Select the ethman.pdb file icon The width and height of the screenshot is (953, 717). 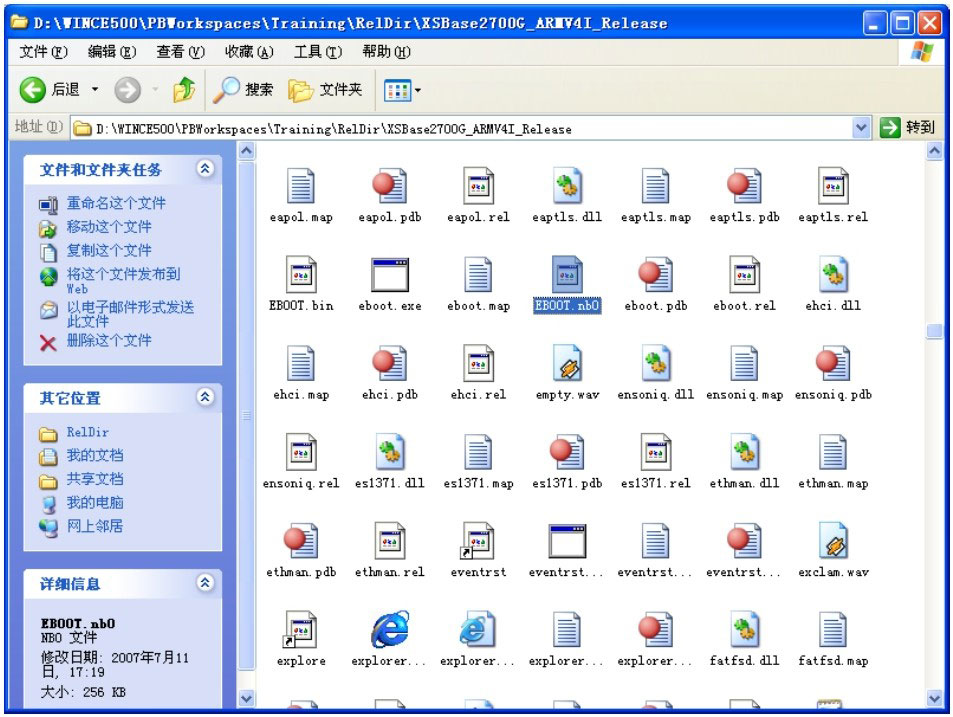[x=301, y=541]
